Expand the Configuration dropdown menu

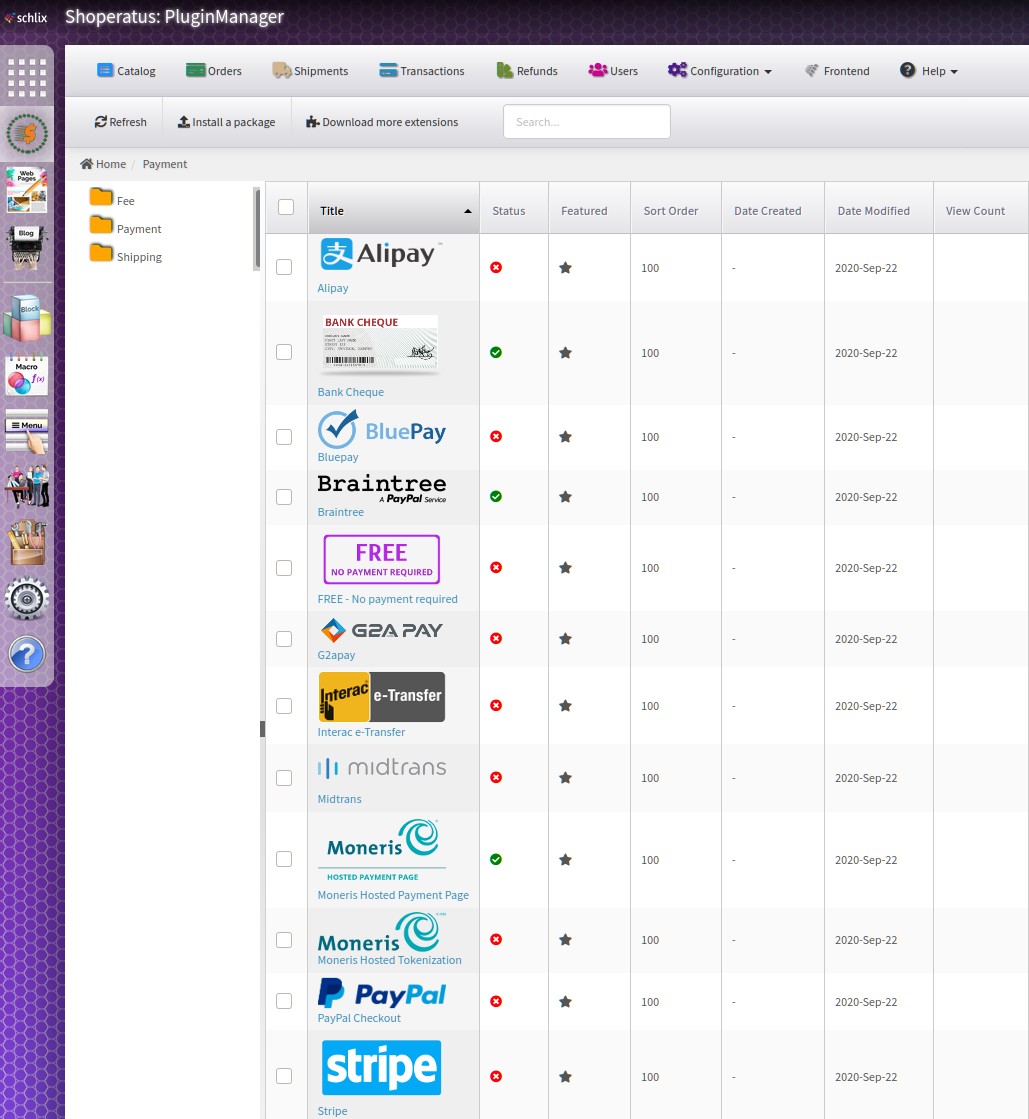(719, 71)
